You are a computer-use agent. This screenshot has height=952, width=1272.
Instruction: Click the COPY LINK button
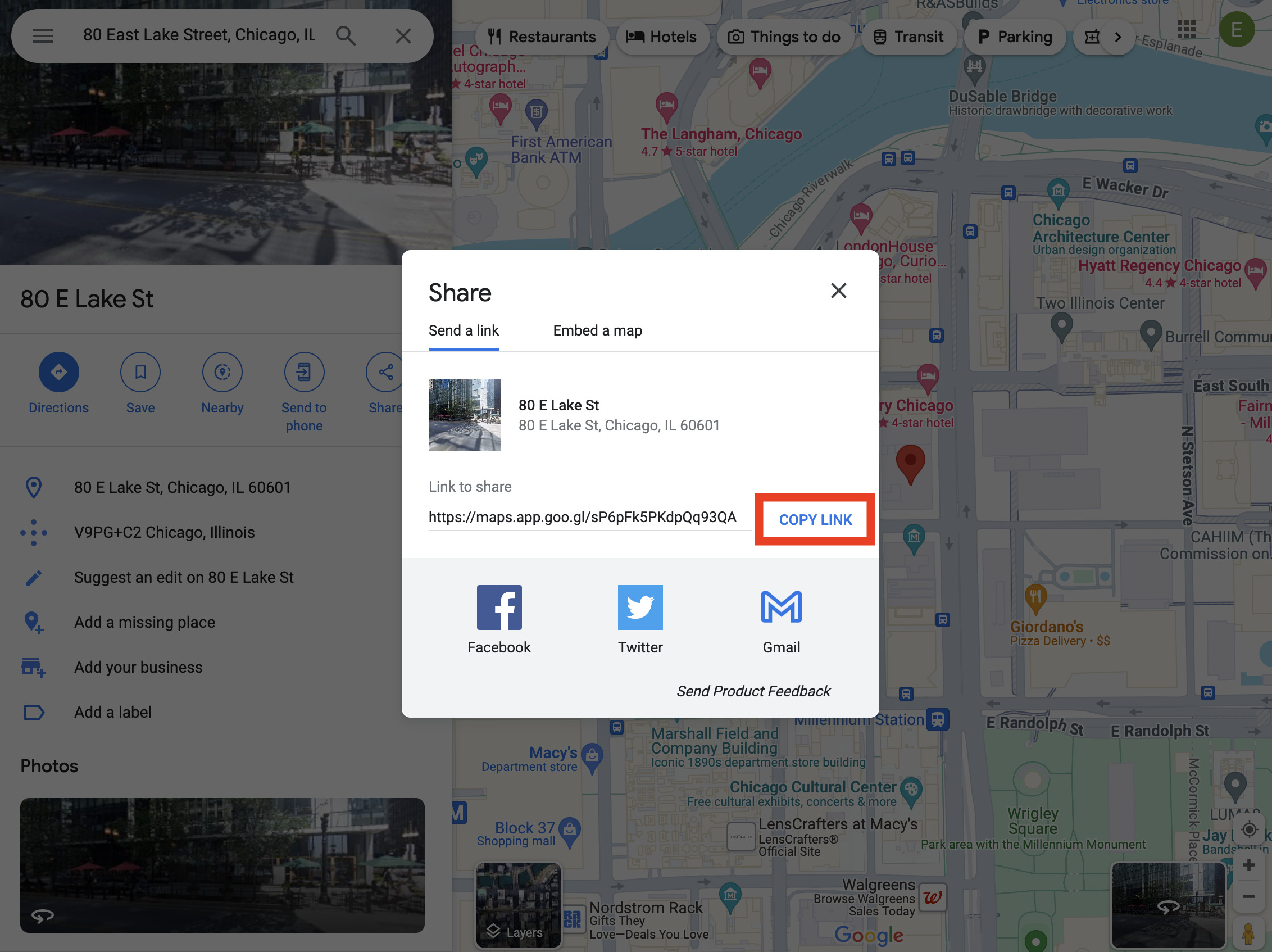[x=815, y=519]
